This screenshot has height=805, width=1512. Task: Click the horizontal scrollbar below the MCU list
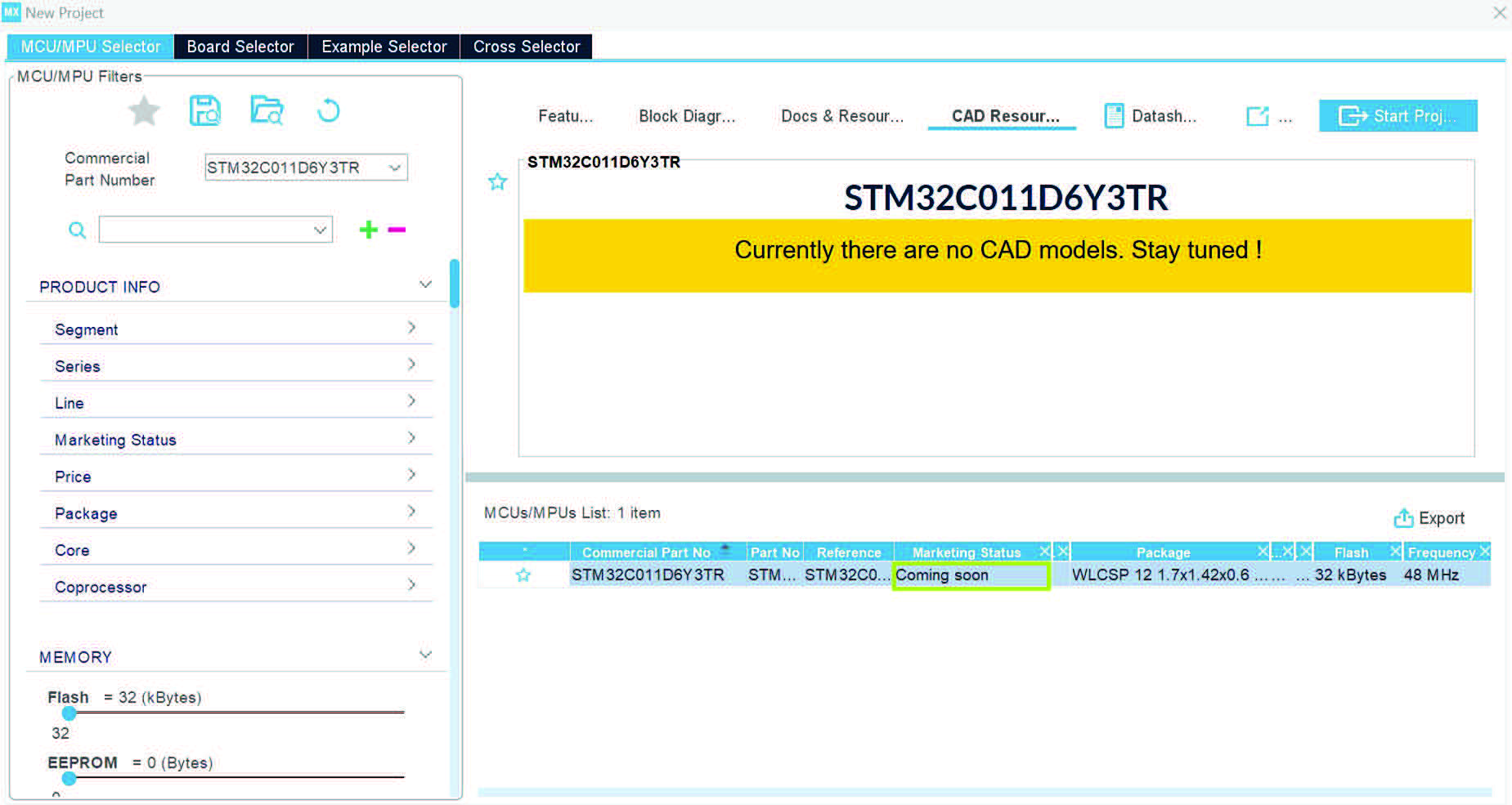pos(985,792)
